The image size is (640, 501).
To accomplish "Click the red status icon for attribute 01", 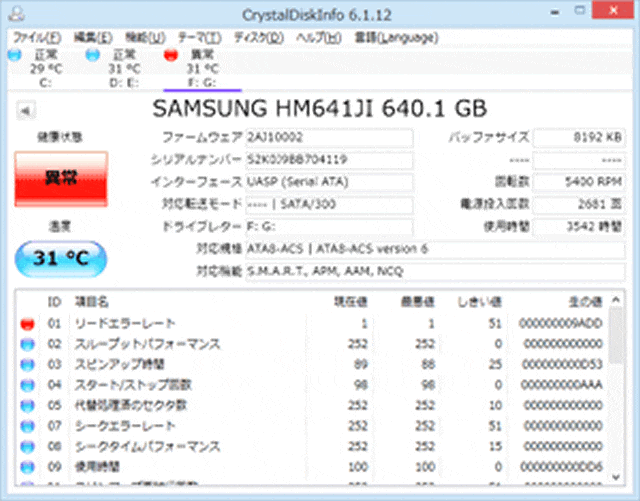I will [27, 324].
